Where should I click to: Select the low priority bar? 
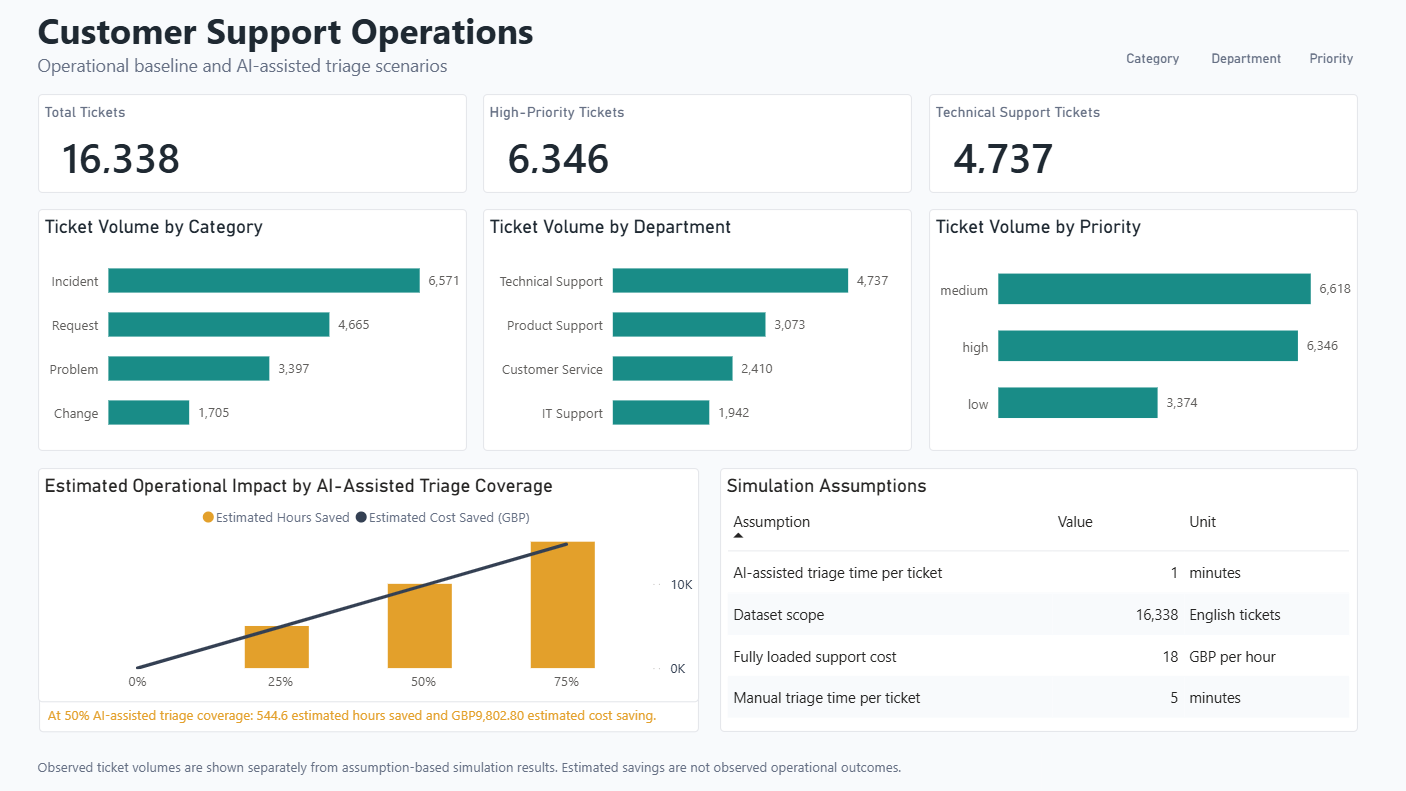click(1078, 403)
